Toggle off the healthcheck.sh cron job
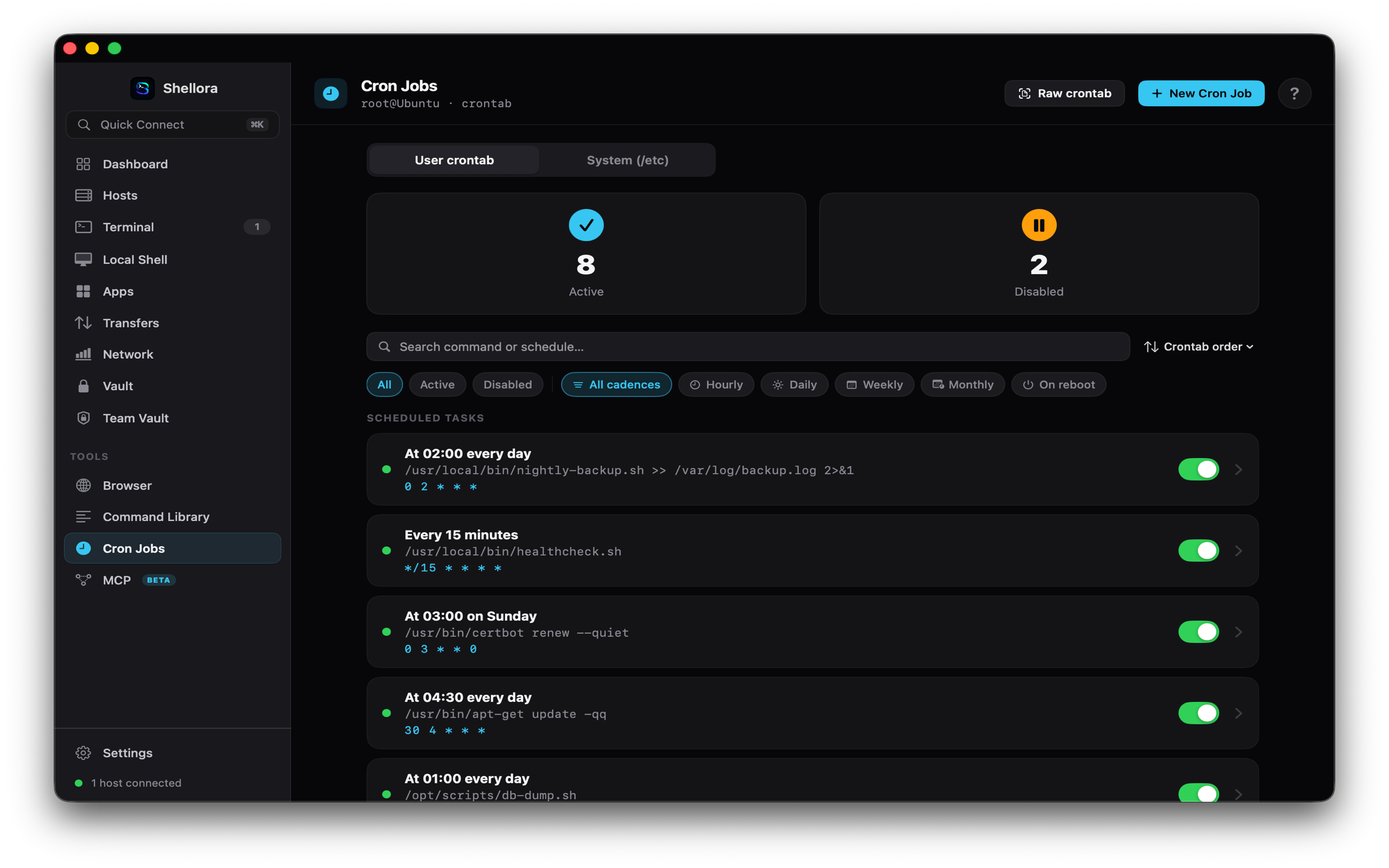 tap(1199, 551)
